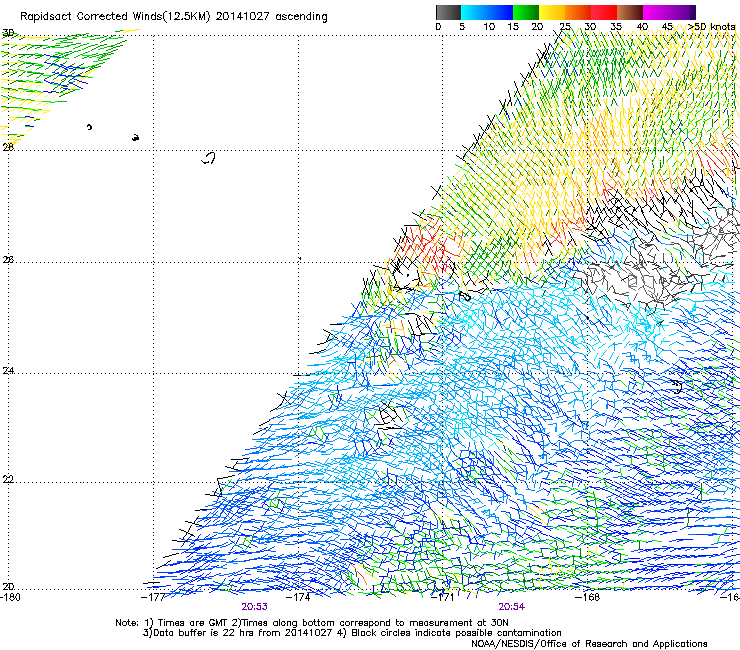Click the longitude axis label '-168'
This screenshot has height=650, width=740.
tap(588, 597)
